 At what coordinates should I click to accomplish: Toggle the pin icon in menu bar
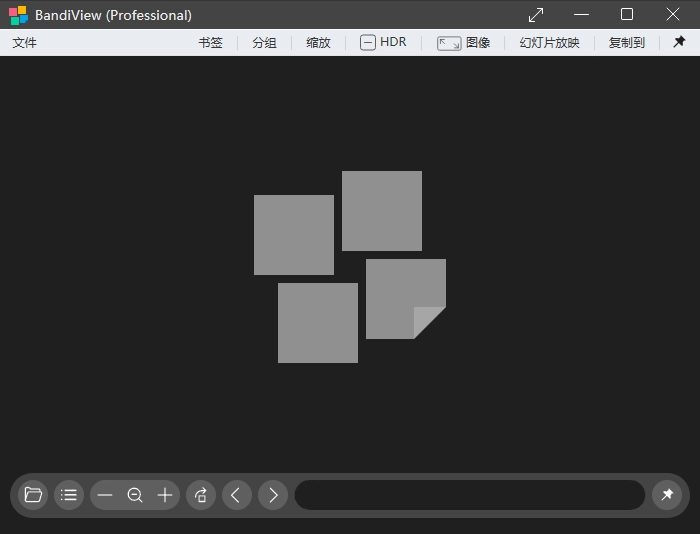(x=679, y=42)
